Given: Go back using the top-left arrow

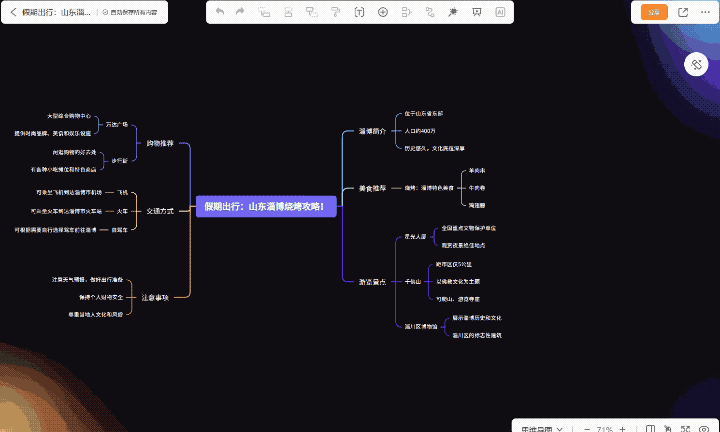Looking at the screenshot, I should 13,12.
